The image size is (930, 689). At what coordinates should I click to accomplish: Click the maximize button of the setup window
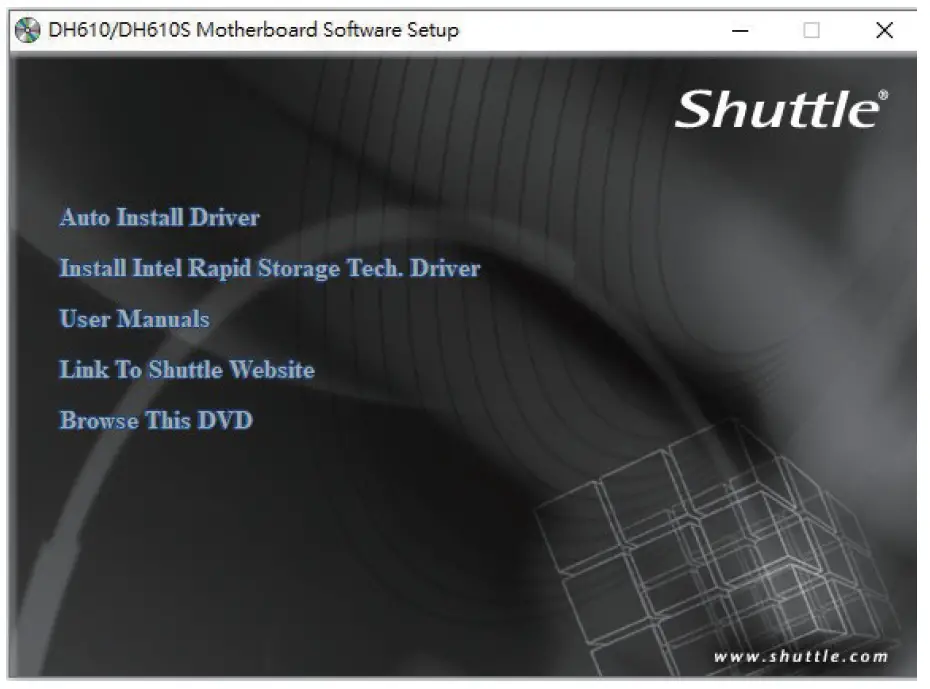pos(812,31)
